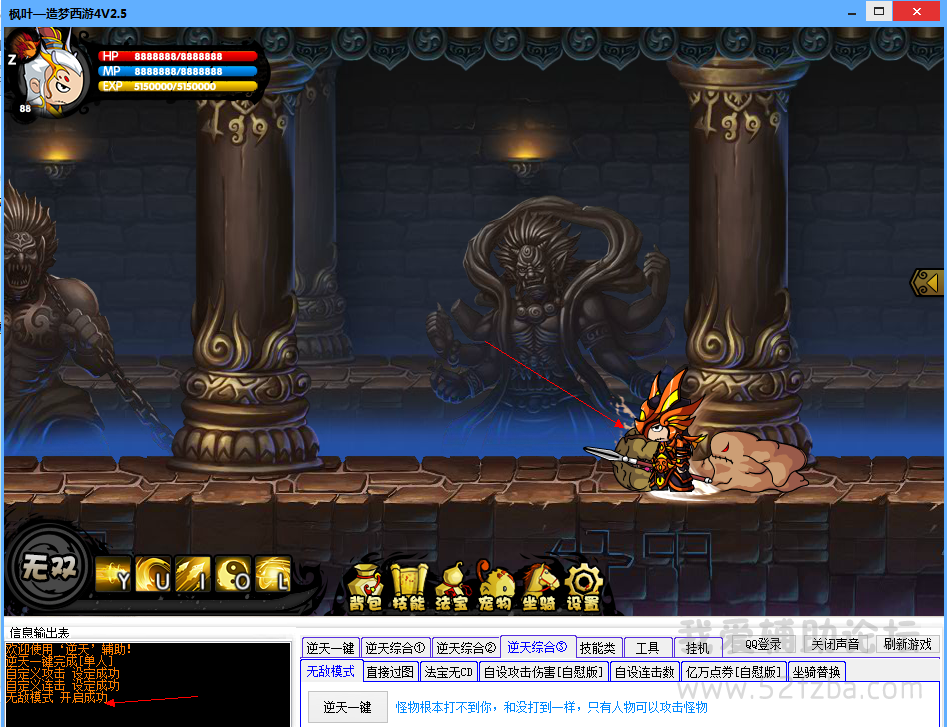Open the 坐骑替换 sub-tab

pyautogui.click(x=817, y=671)
